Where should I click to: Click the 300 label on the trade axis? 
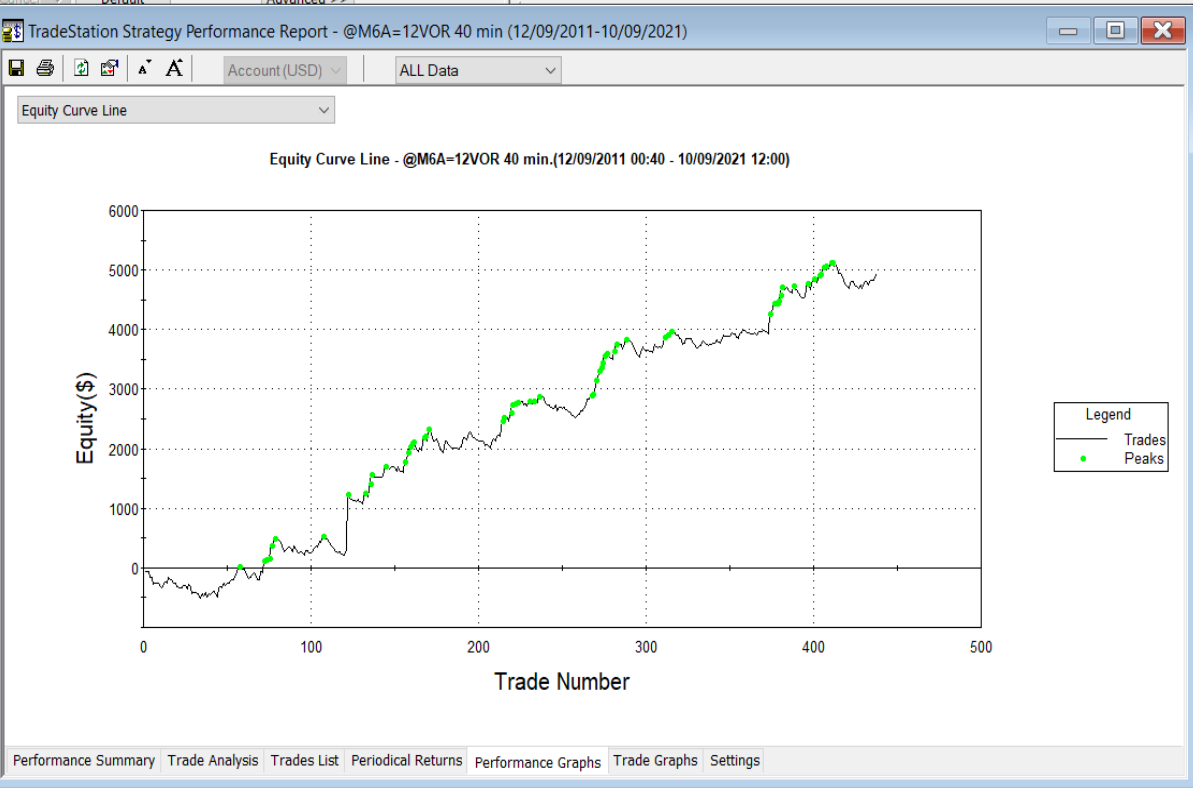coord(646,647)
